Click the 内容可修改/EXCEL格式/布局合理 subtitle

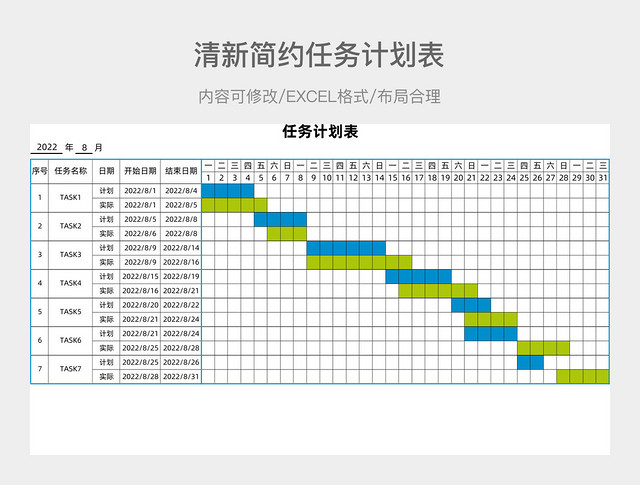[320, 97]
